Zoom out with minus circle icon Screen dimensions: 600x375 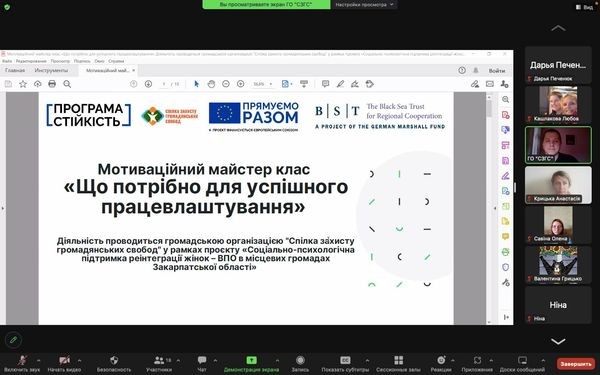point(226,84)
